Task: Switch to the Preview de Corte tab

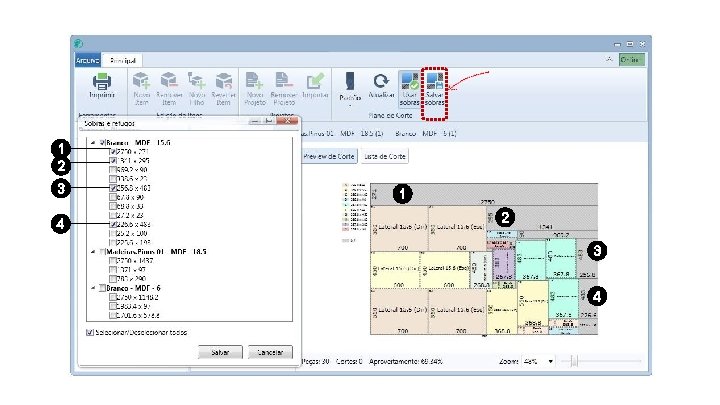Action: coord(329,156)
